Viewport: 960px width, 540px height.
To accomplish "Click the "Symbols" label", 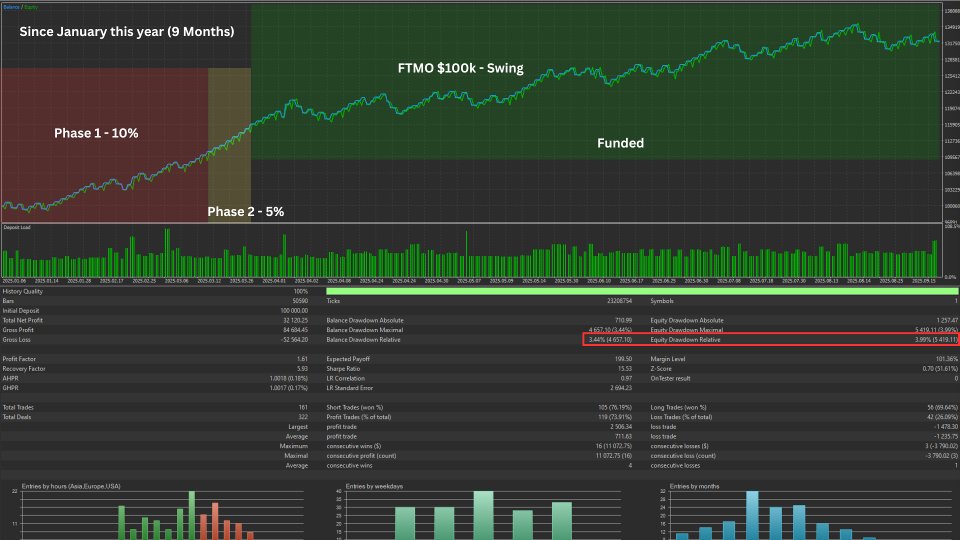I will [x=662, y=301].
